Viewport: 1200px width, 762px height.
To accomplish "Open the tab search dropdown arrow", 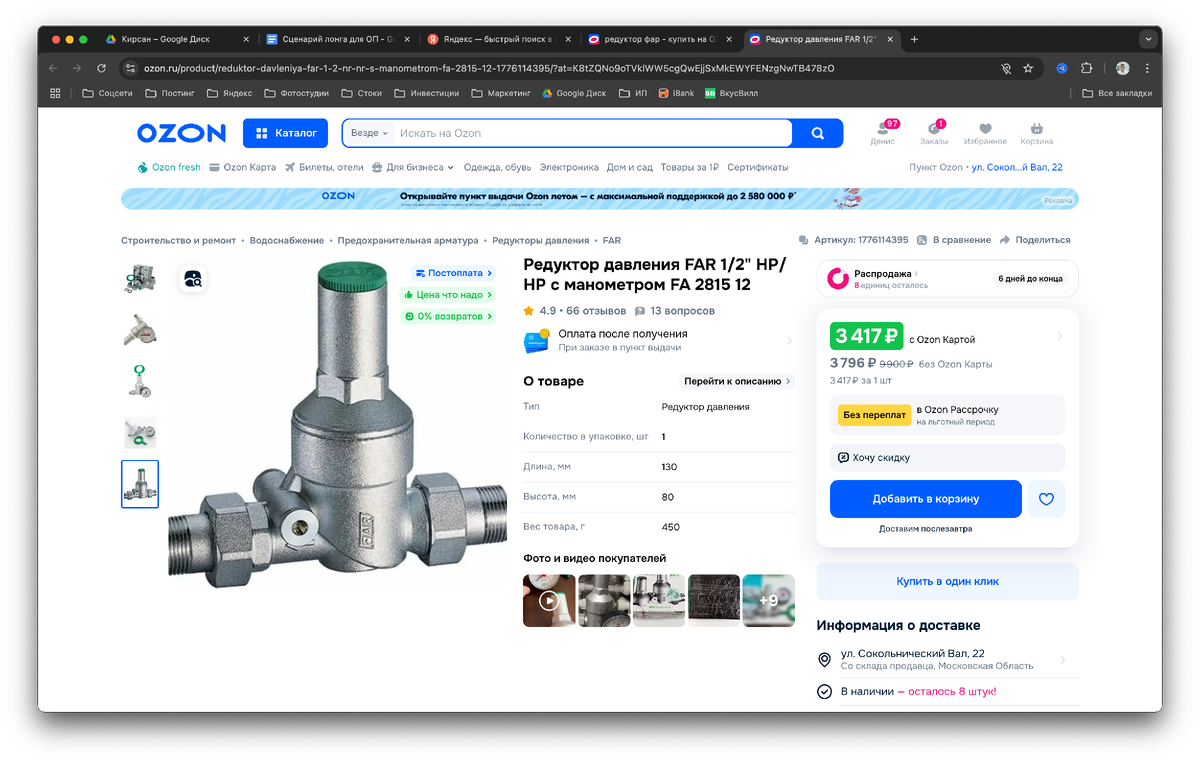I will (x=1149, y=39).
